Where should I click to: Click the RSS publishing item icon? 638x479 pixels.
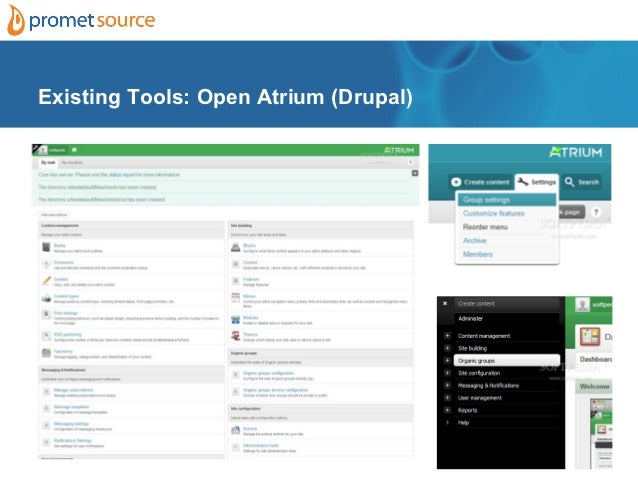[46, 336]
